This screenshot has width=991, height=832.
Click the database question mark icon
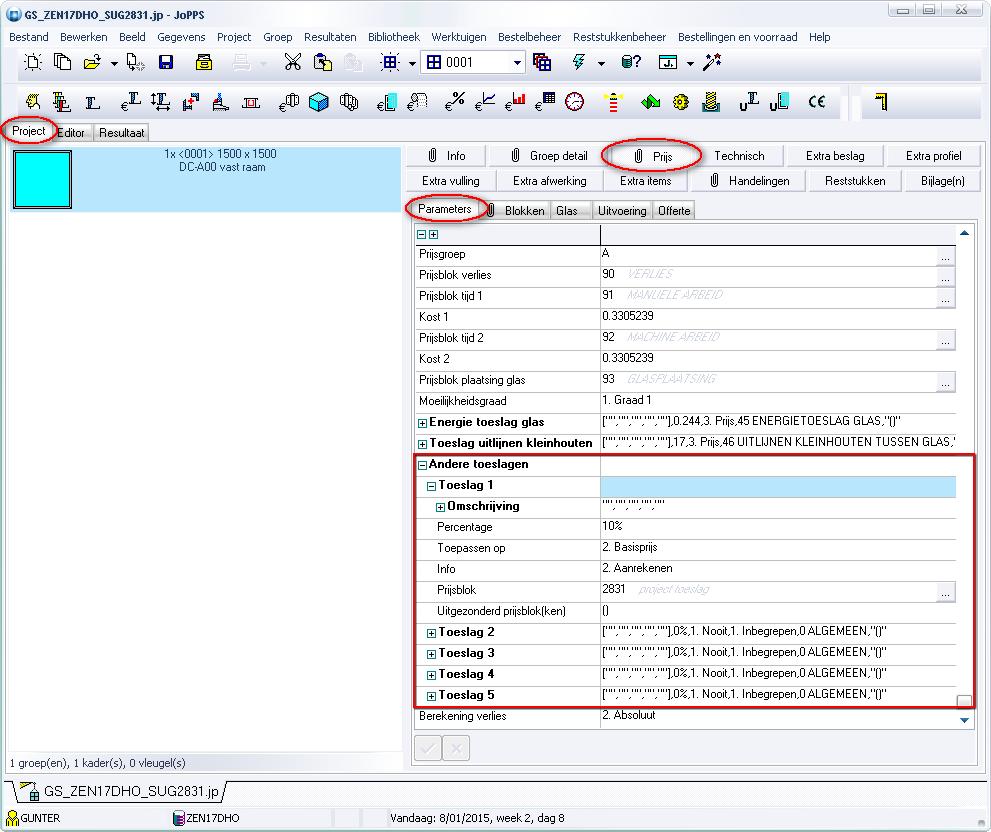(631, 62)
